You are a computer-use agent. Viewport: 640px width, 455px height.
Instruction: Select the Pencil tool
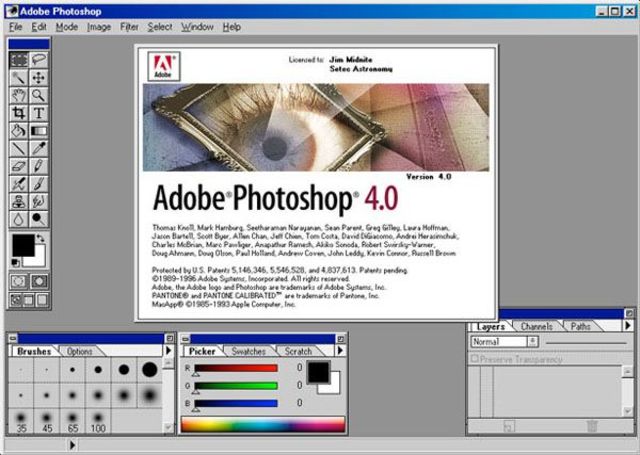click(39, 166)
